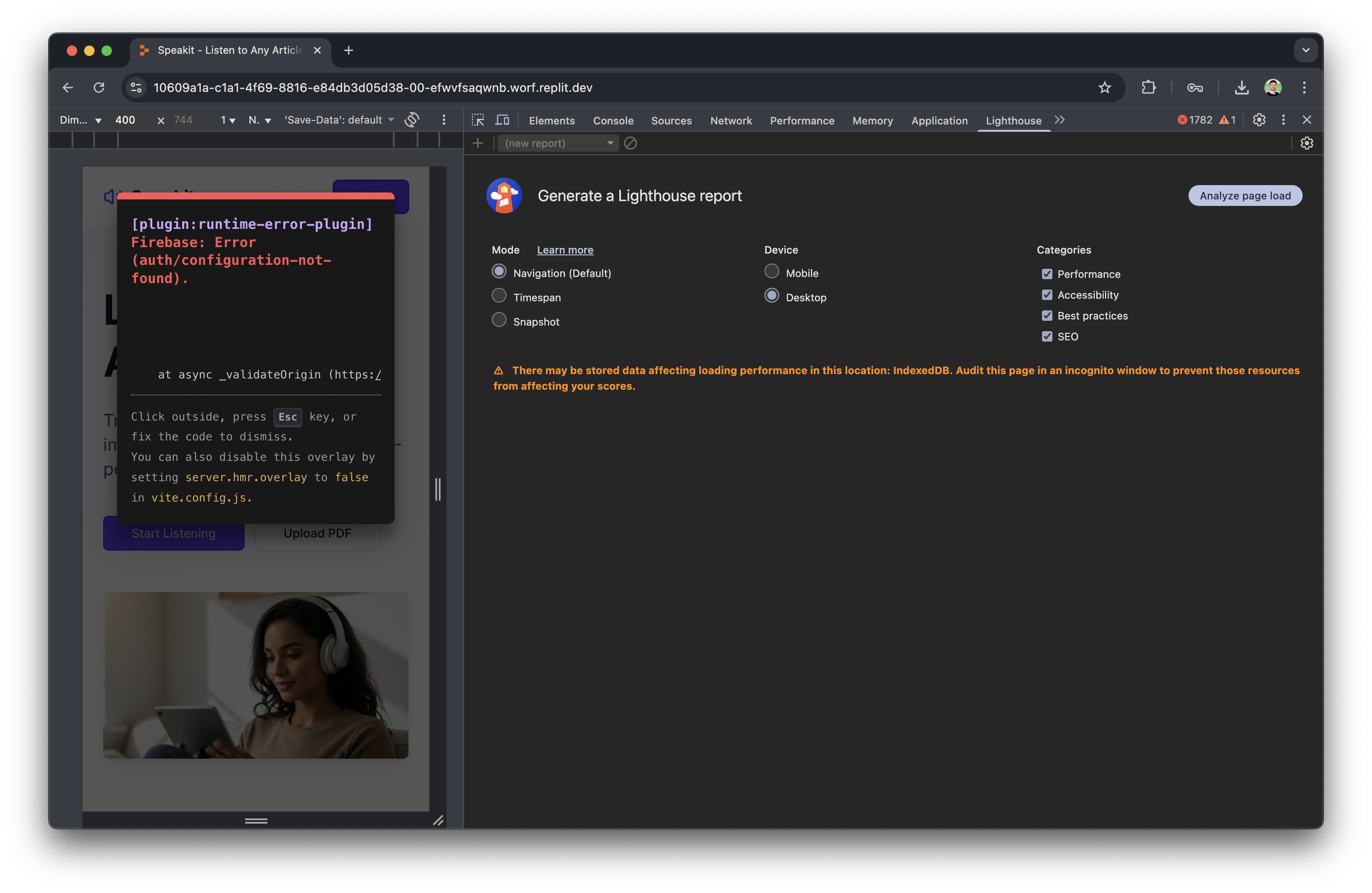This screenshot has height=893, width=1372.
Task: Select the Timespan mode option
Action: click(499, 296)
